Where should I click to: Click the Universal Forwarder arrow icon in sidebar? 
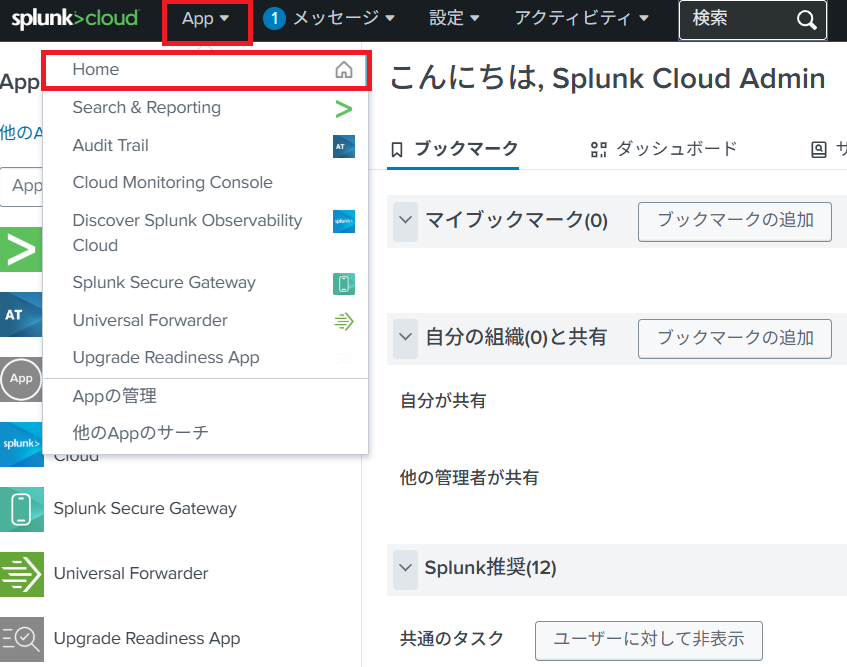pos(21,574)
